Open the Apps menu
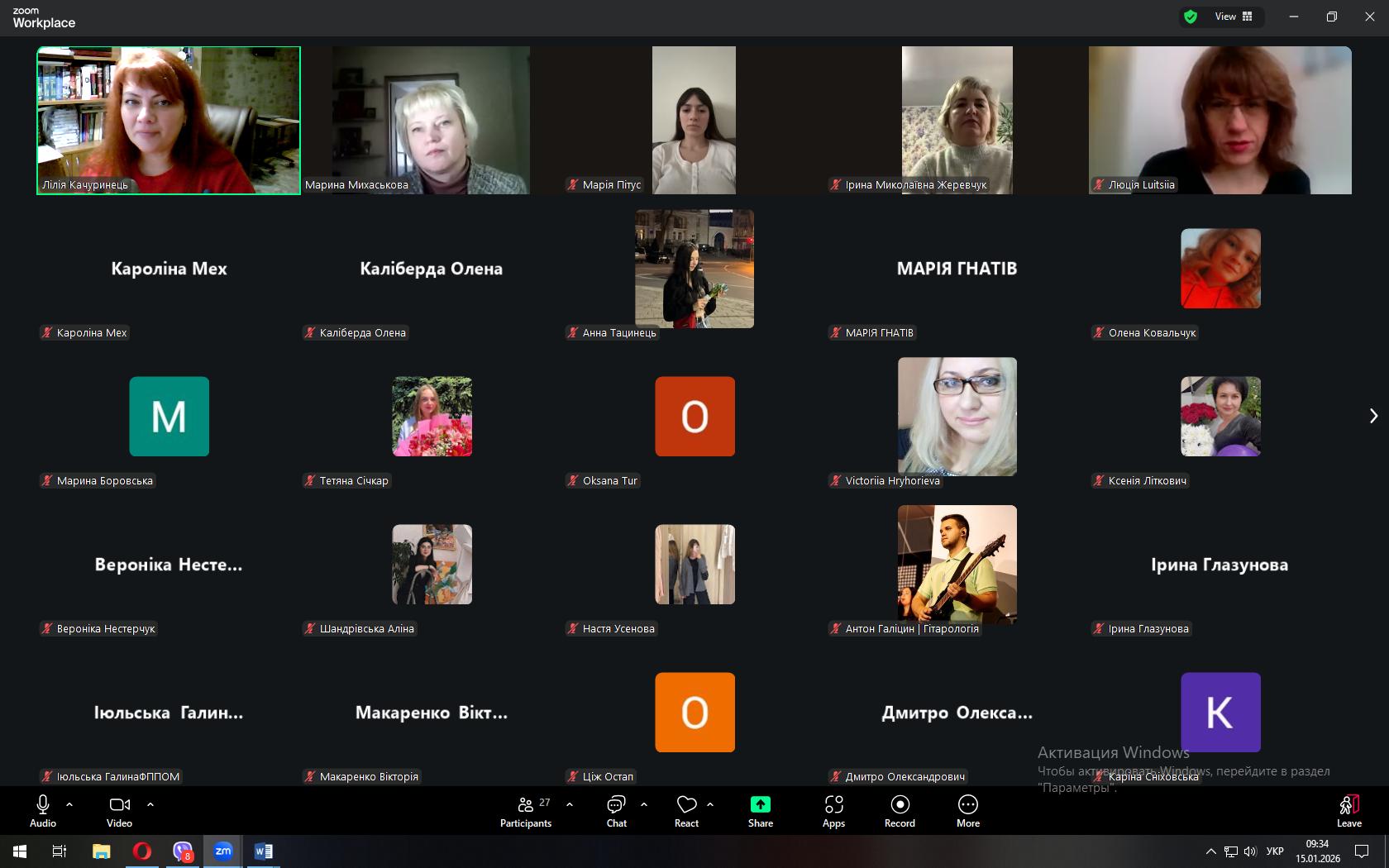The width and height of the screenshot is (1389, 868). point(833,810)
